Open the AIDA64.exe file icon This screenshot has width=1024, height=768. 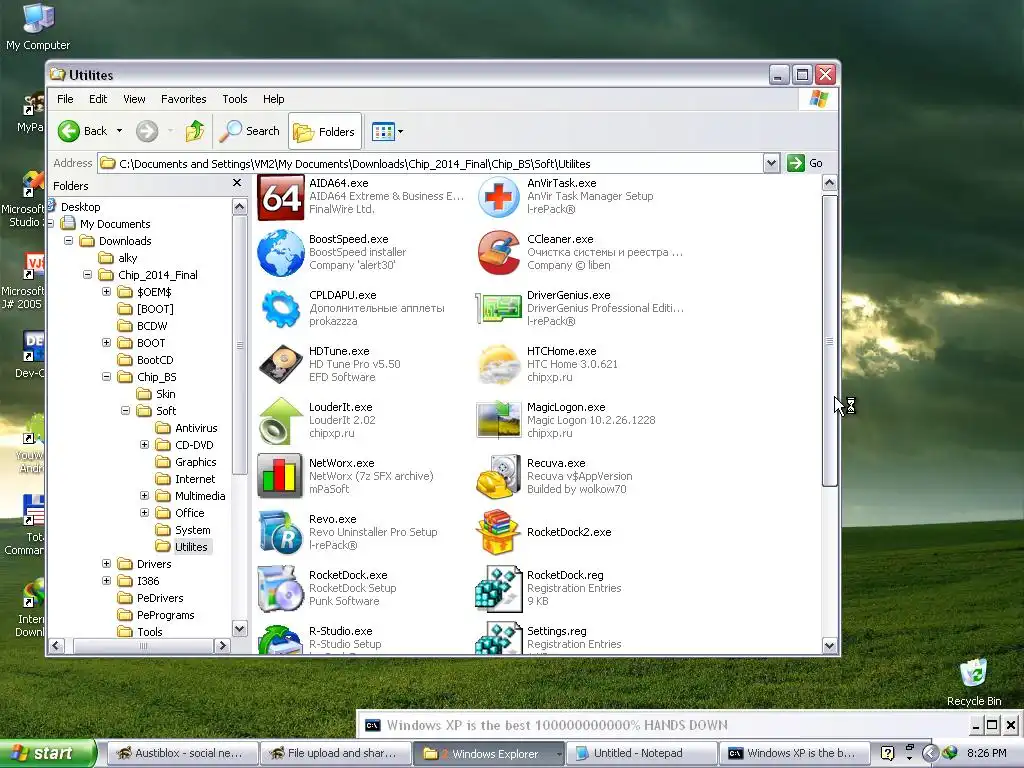[281, 197]
